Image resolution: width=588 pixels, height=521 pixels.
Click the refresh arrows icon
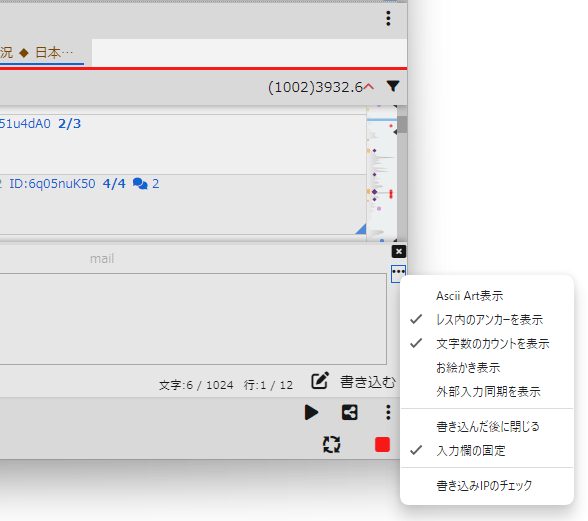click(x=332, y=444)
